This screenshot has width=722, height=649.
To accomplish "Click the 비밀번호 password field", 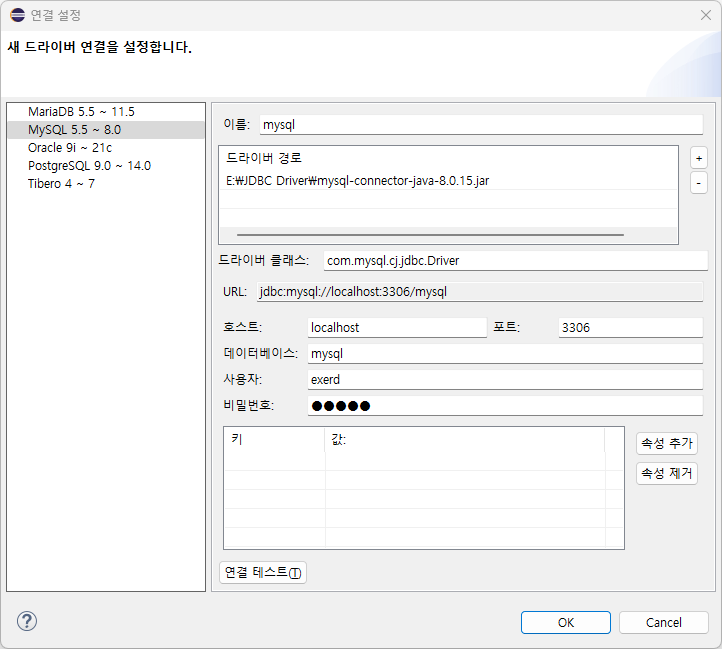I will pyautogui.click(x=505, y=406).
